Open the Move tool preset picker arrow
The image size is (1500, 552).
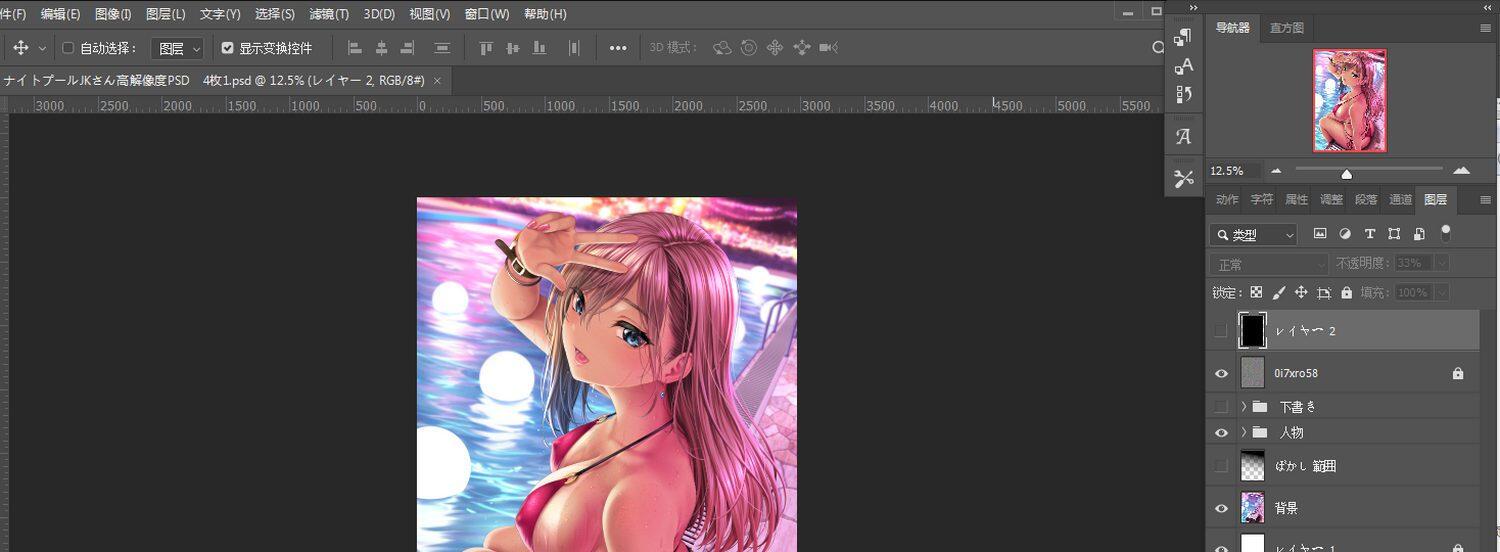[42, 48]
